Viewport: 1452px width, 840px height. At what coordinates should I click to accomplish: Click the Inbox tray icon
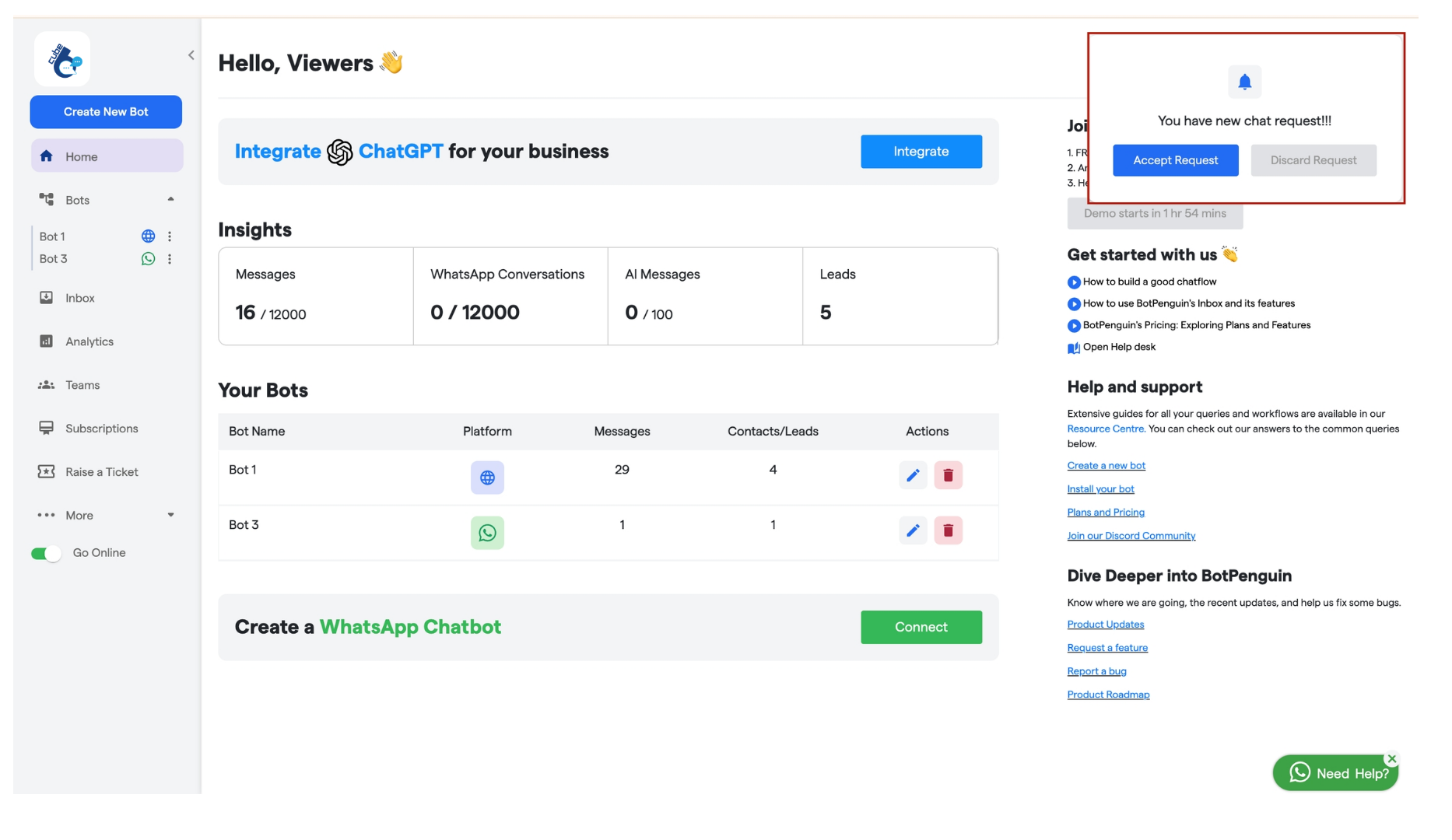point(47,298)
